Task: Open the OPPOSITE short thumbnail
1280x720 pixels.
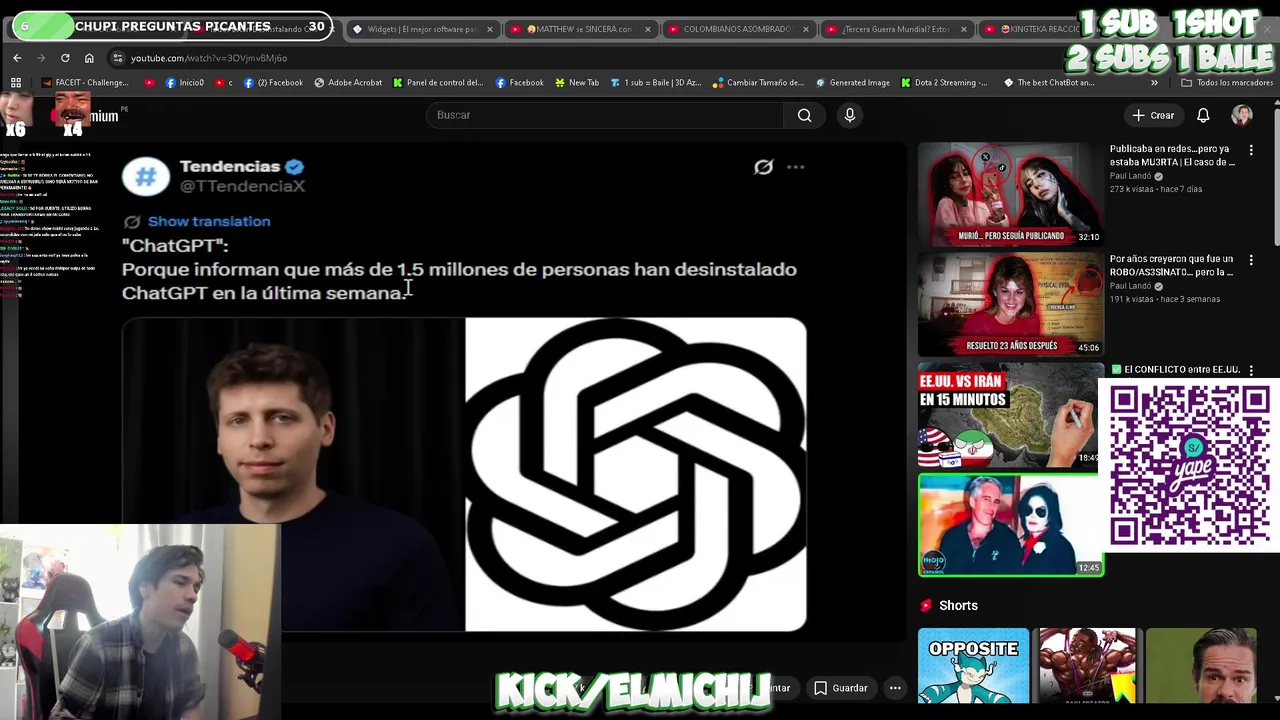Action: [x=973, y=666]
